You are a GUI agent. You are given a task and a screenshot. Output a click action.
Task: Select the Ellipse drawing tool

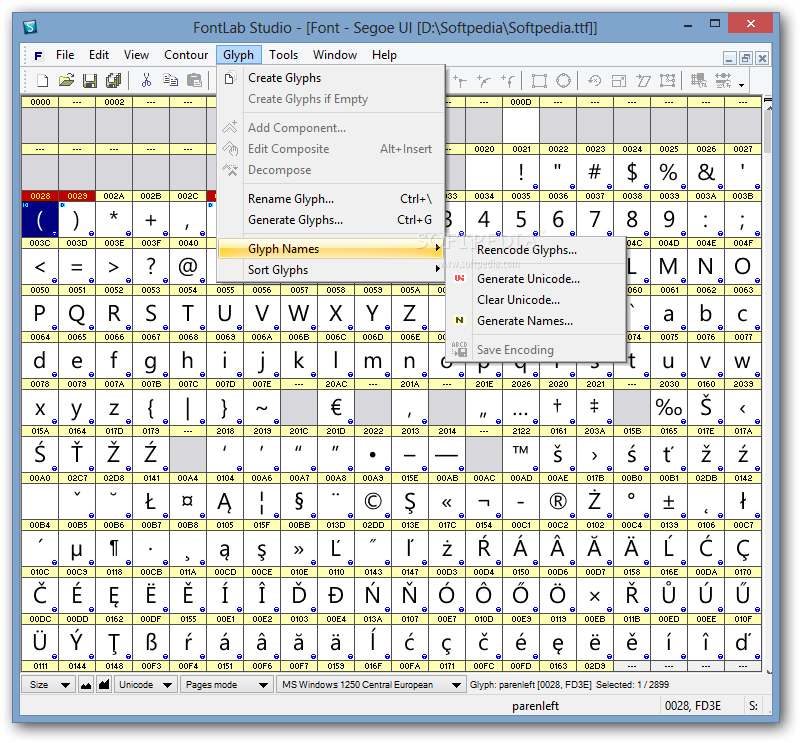[563, 81]
